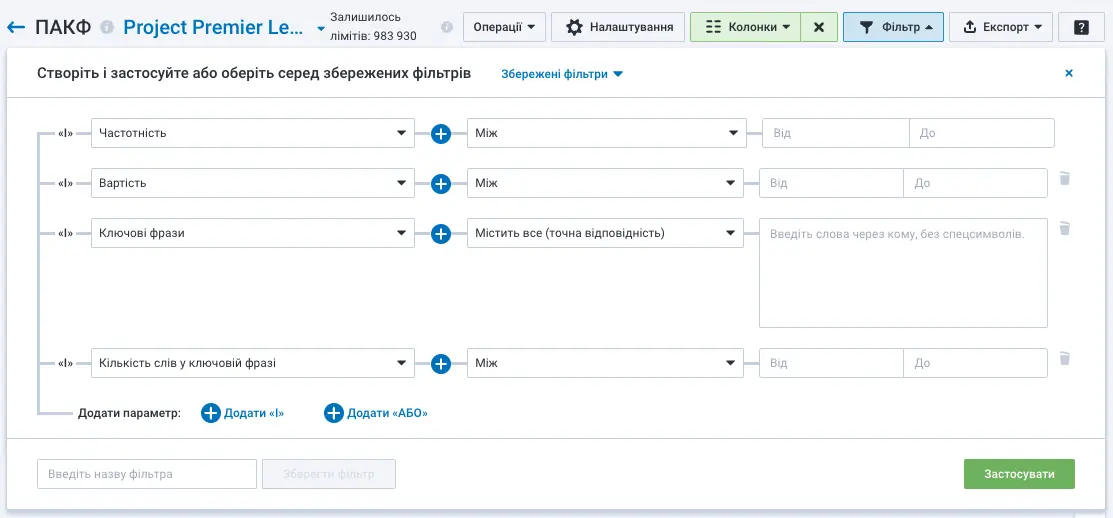Delete the Ключові фрази filter row

point(1065,229)
